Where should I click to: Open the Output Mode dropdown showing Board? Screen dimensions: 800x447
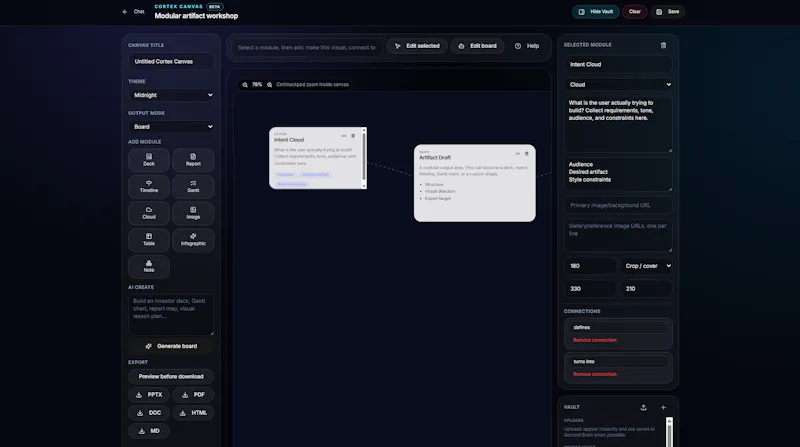tap(171, 127)
